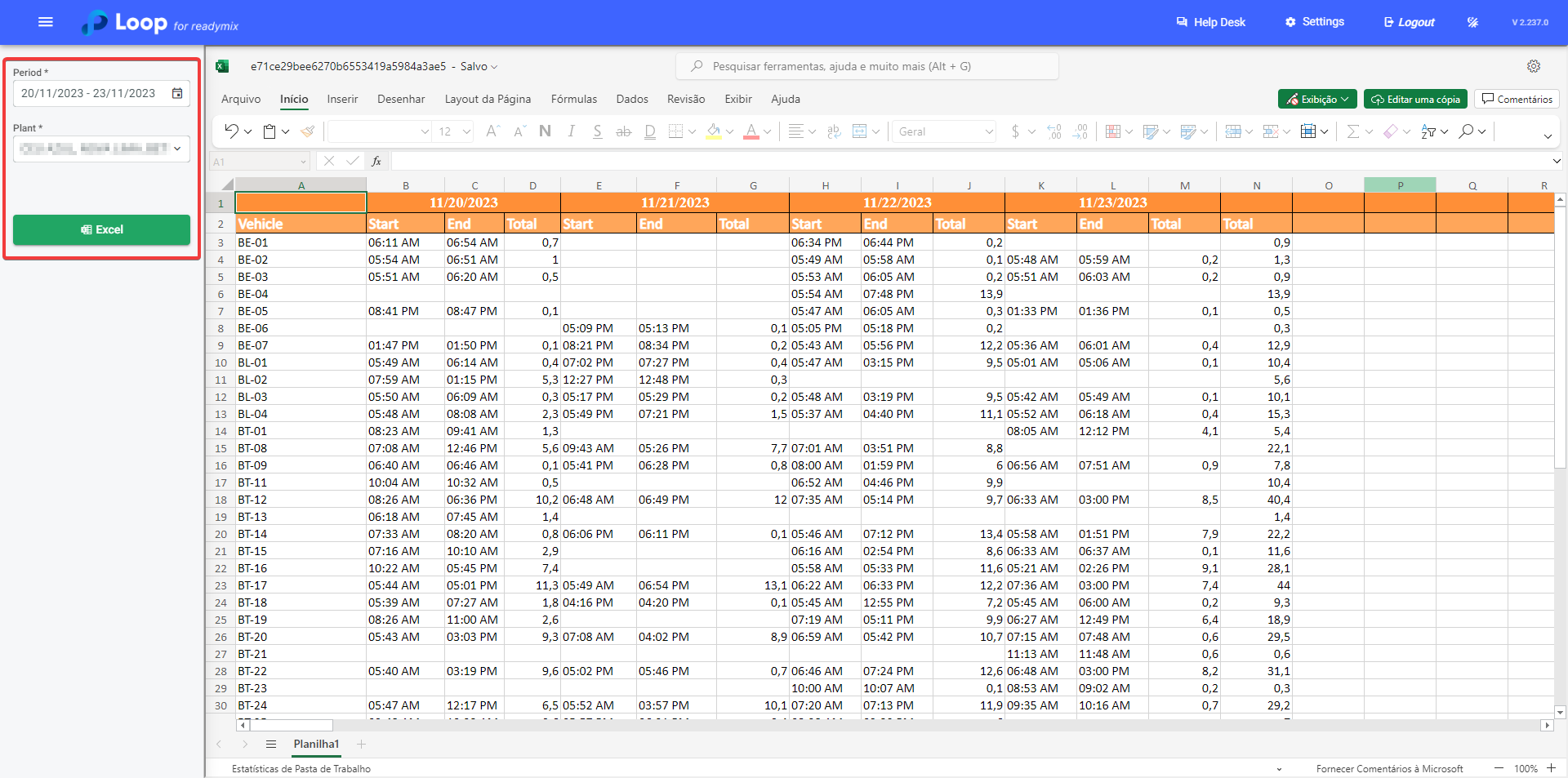Open the spreadsheet settings gear icon
The image size is (1568, 778).
coord(1533,66)
